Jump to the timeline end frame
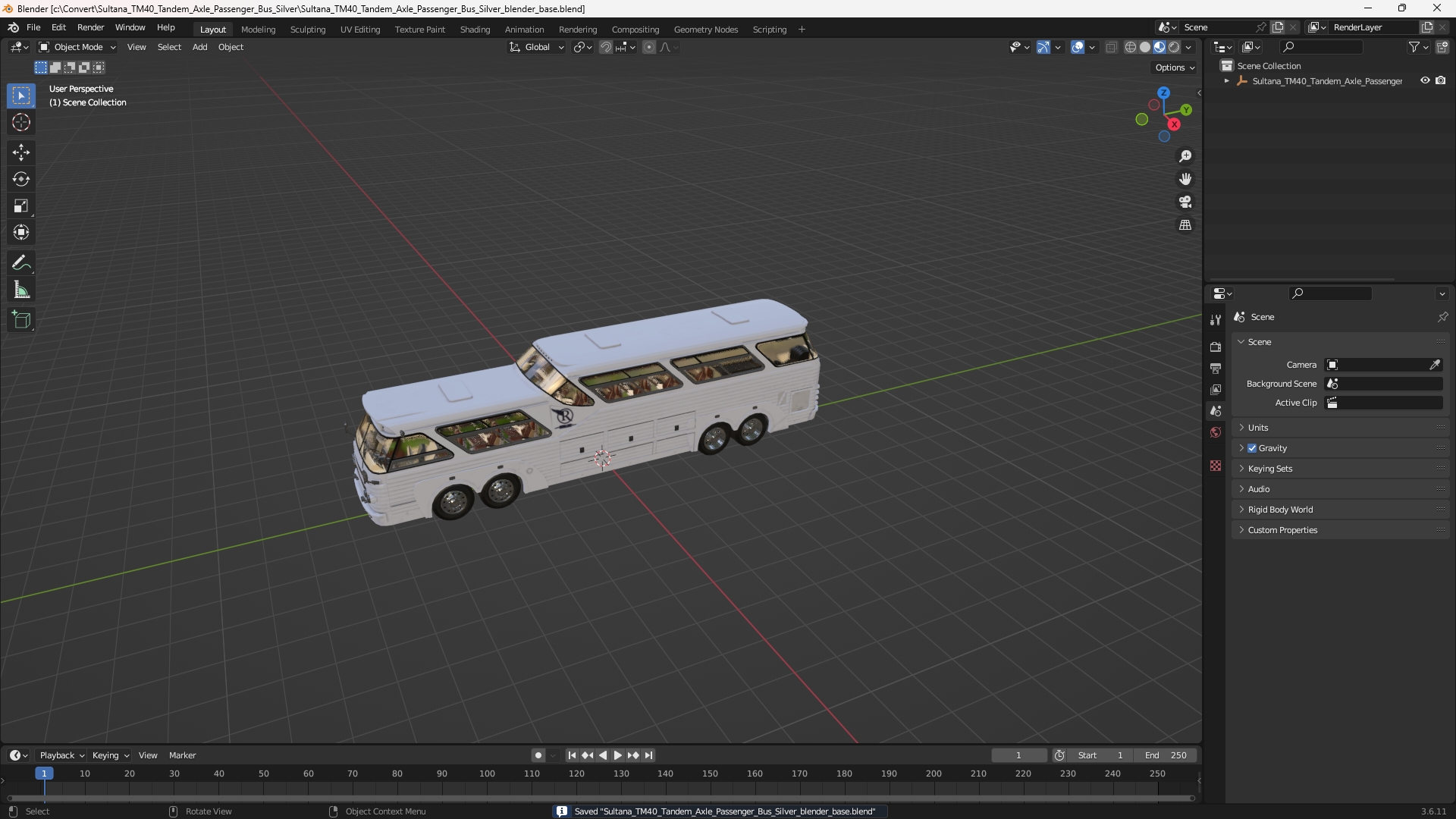The height and width of the screenshot is (819, 1456). [x=648, y=755]
